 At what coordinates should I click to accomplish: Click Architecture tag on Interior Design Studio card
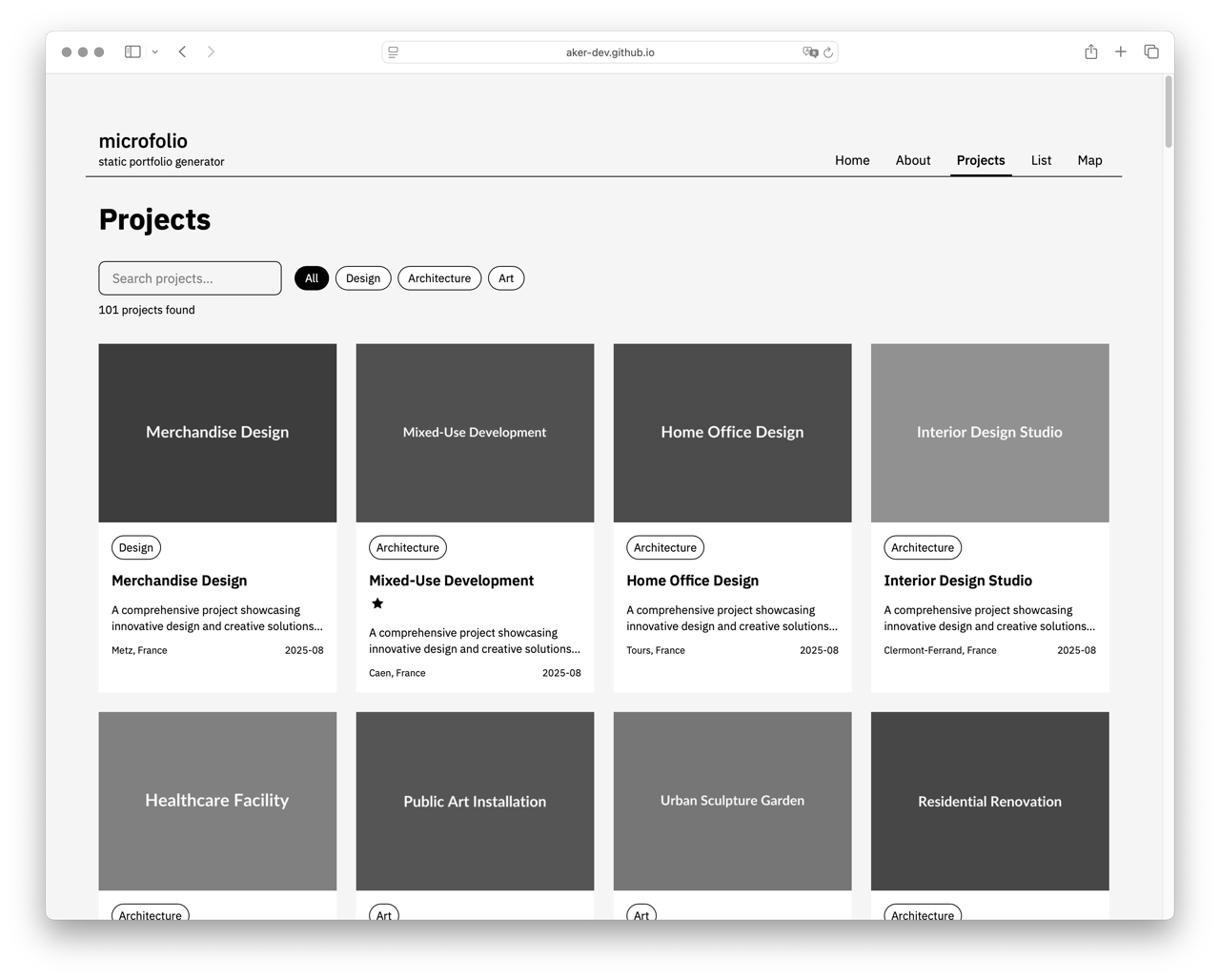click(923, 547)
